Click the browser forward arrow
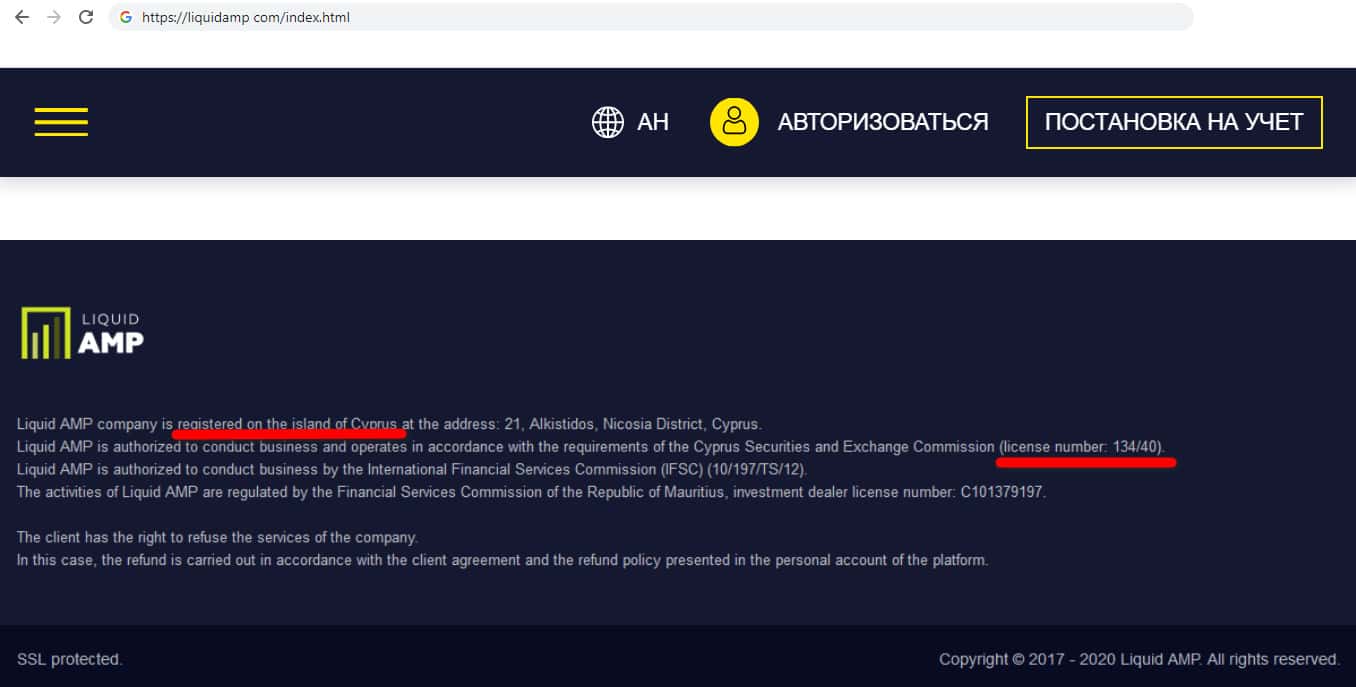Screen dimensions: 1356x687 coord(54,17)
